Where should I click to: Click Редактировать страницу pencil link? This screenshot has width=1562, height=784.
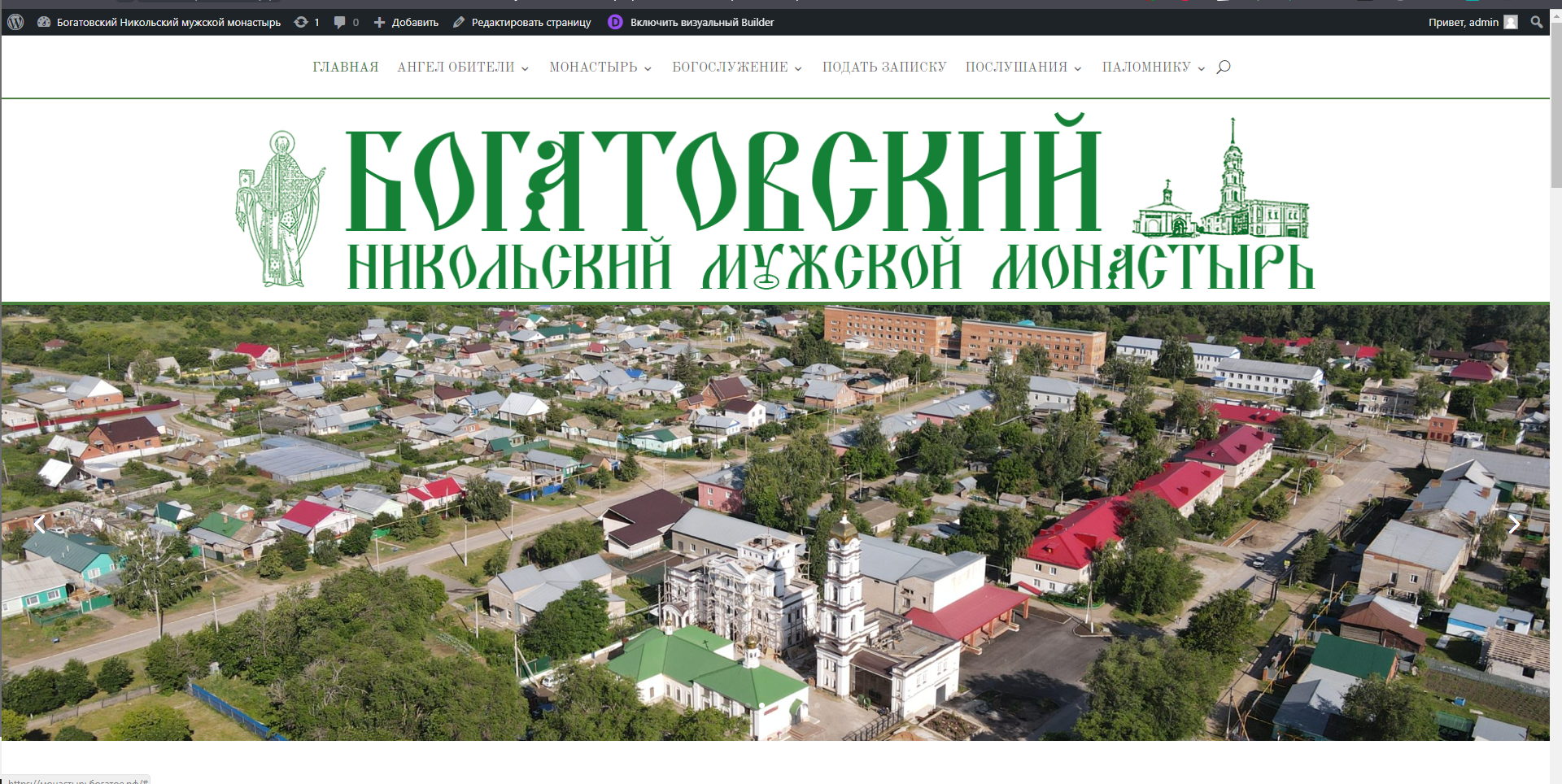tap(522, 23)
